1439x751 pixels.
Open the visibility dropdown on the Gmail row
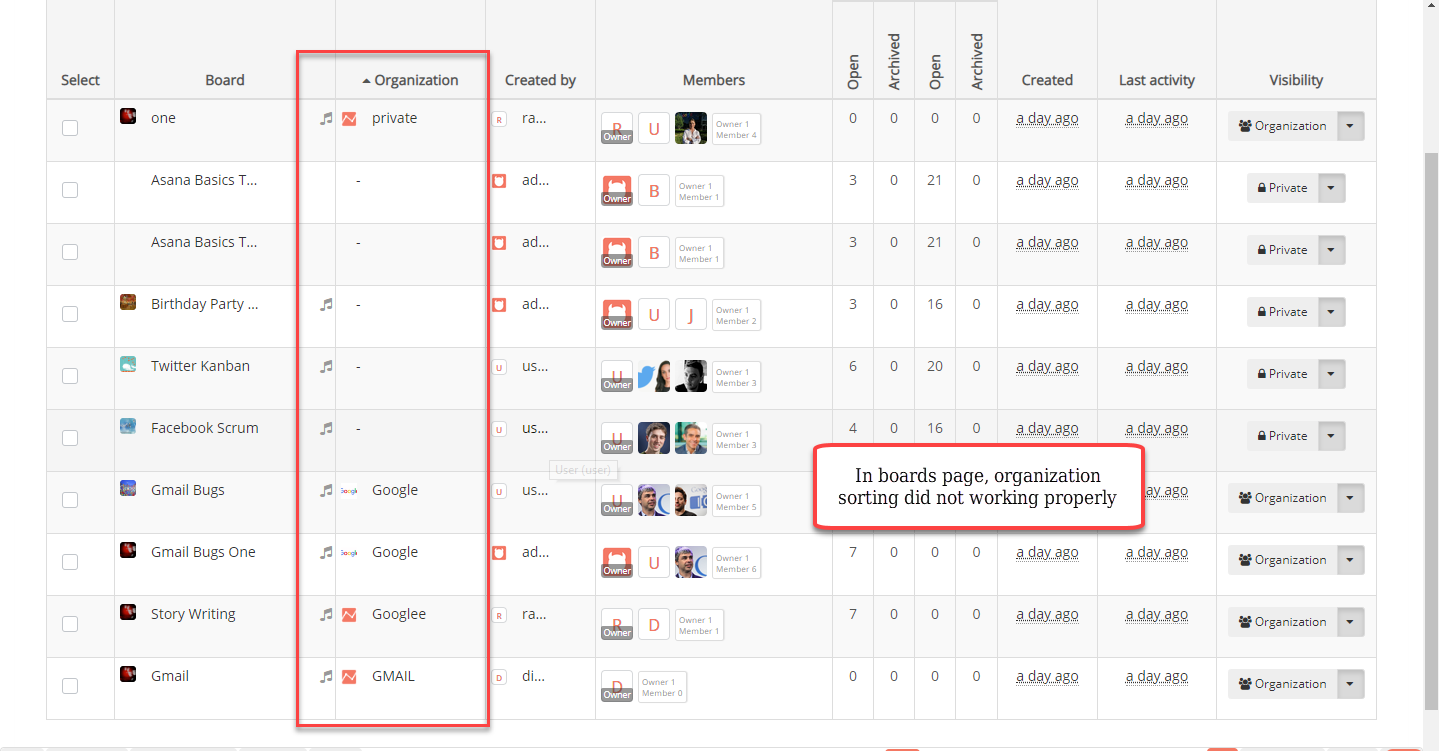[x=1349, y=683]
